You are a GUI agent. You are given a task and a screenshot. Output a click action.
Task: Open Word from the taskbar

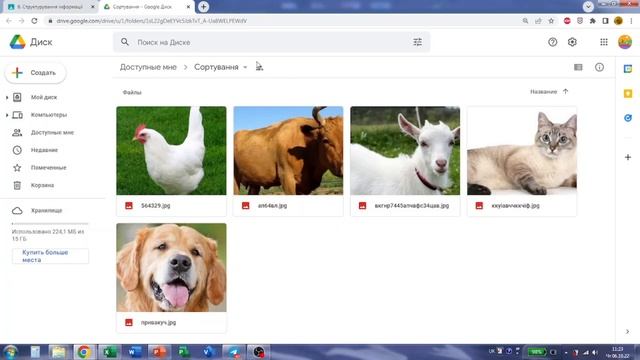click(134, 352)
